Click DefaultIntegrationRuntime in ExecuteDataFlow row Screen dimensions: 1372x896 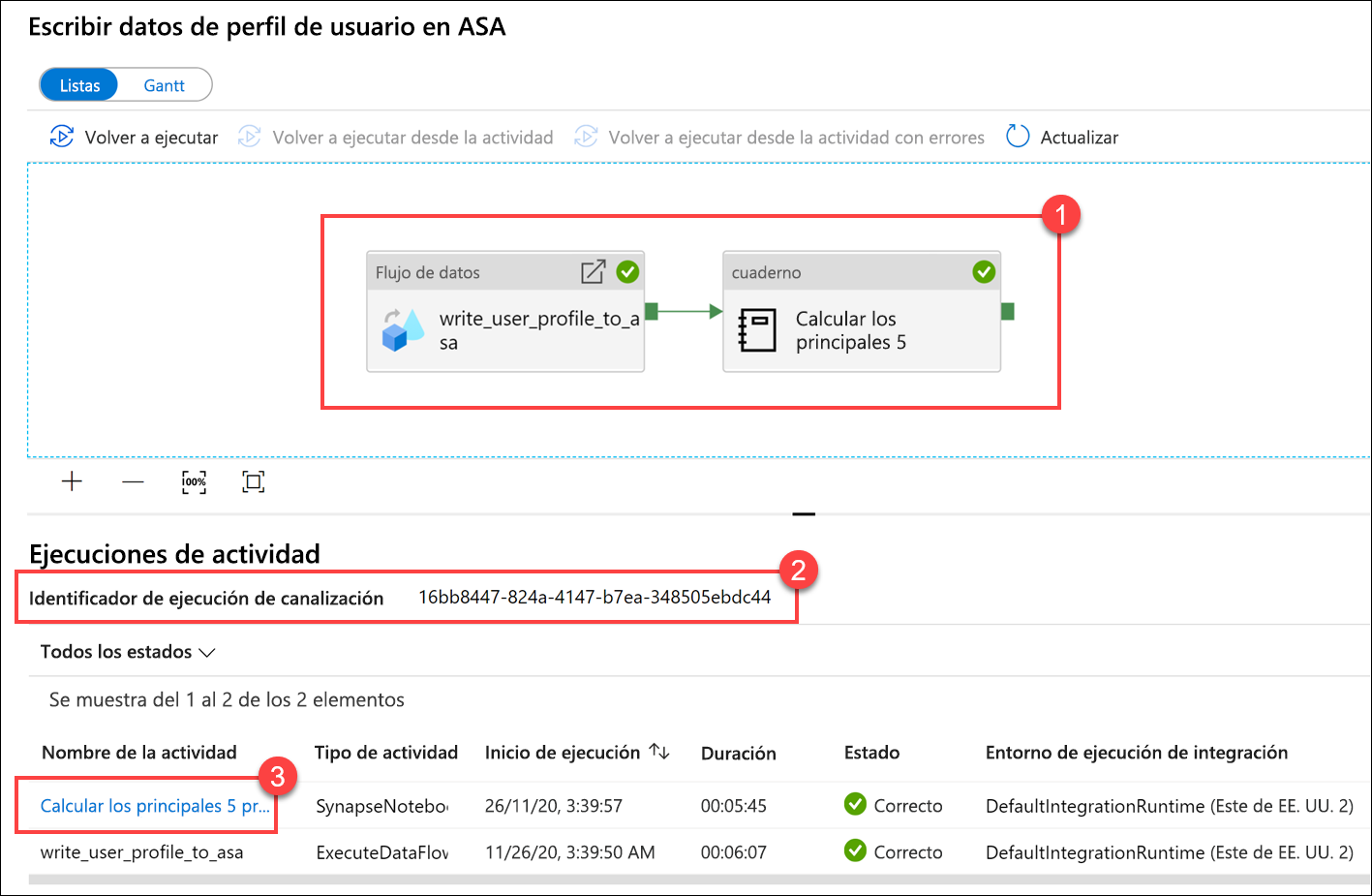(x=1170, y=852)
